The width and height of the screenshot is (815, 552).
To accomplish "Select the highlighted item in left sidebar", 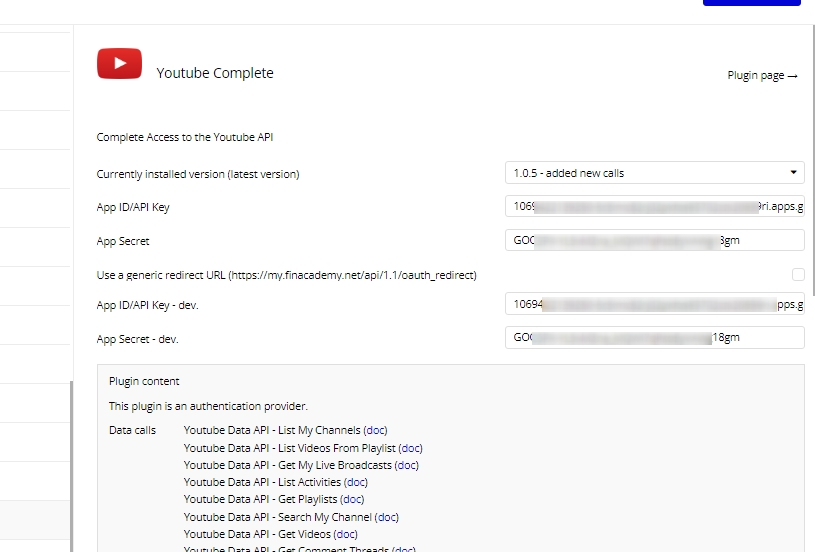I will tap(36, 519).
